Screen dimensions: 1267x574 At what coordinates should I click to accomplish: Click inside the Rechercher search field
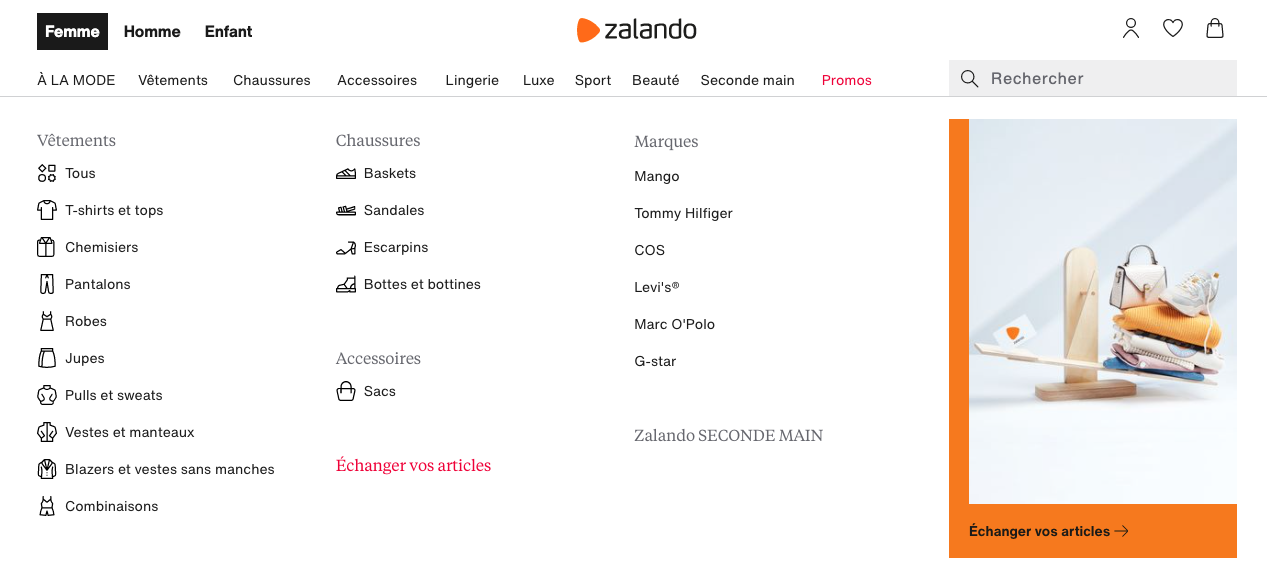[x=1093, y=78]
